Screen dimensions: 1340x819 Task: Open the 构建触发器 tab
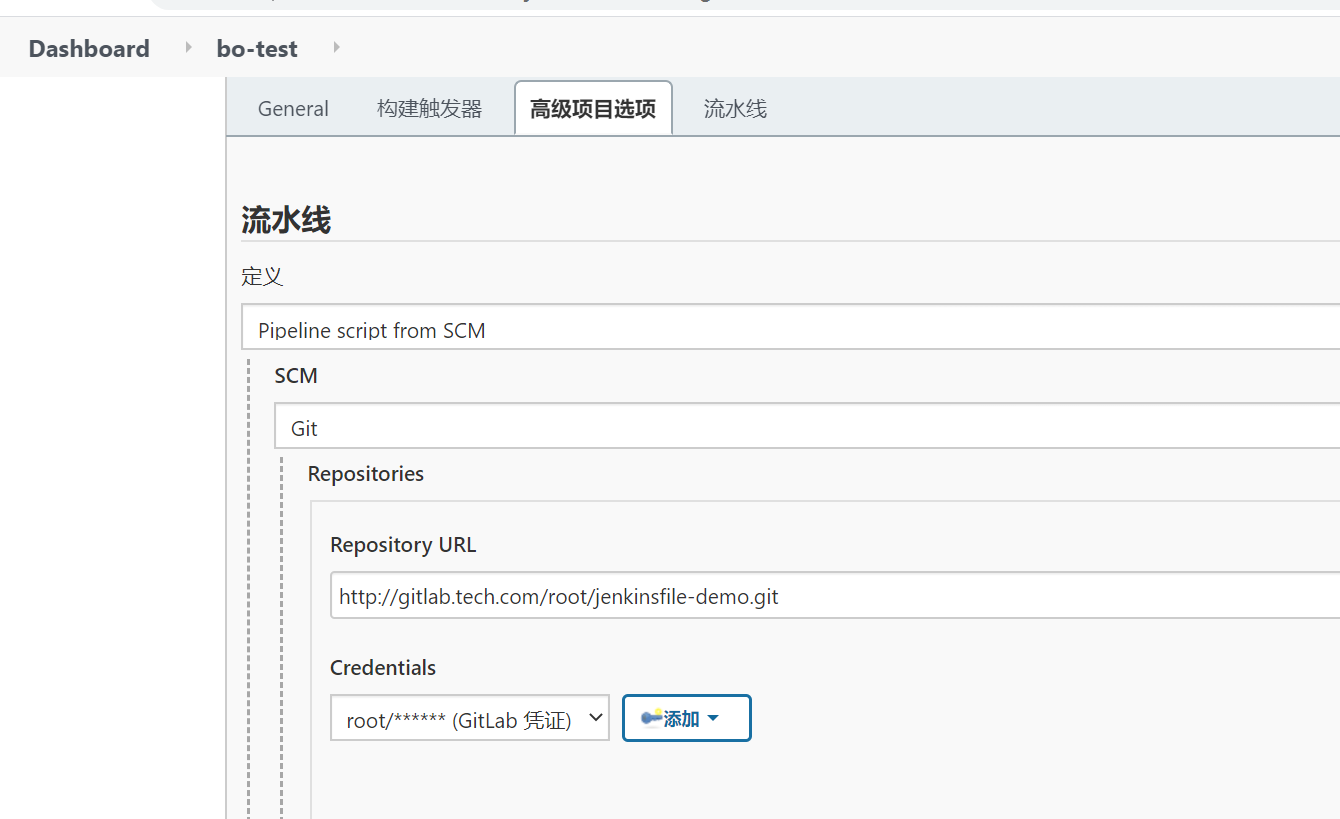click(429, 108)
